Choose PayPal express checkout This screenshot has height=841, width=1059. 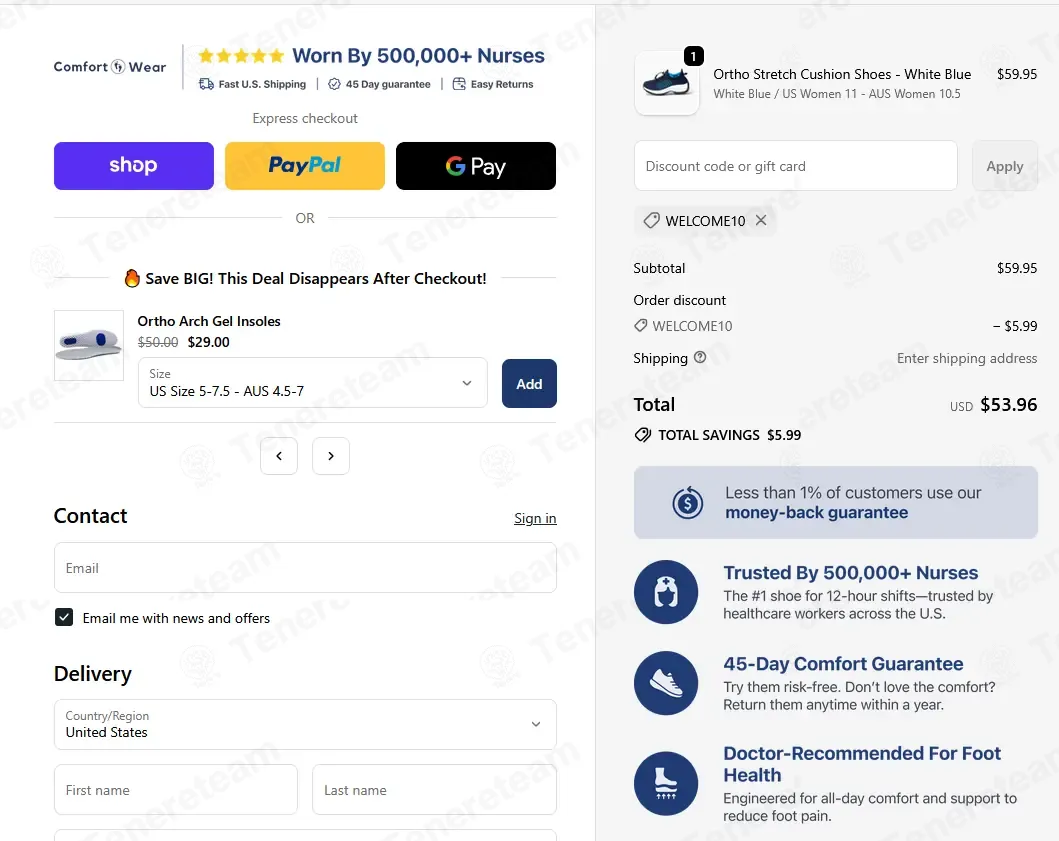[305, 165]
